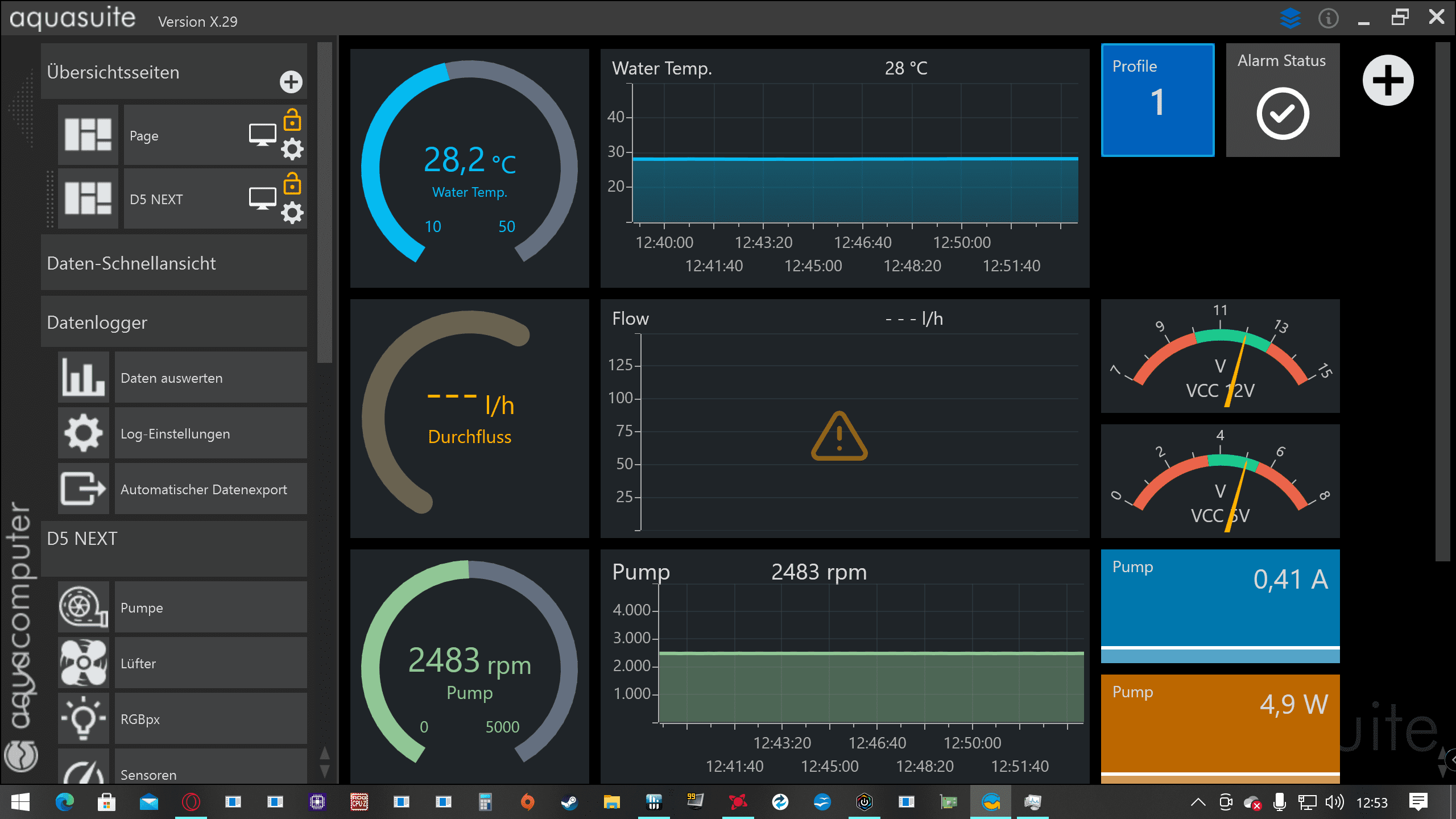The height and width of the screenshot is (819, 1456).
Task: Click the add overview page plus icon
Action: tap(291, 82)
